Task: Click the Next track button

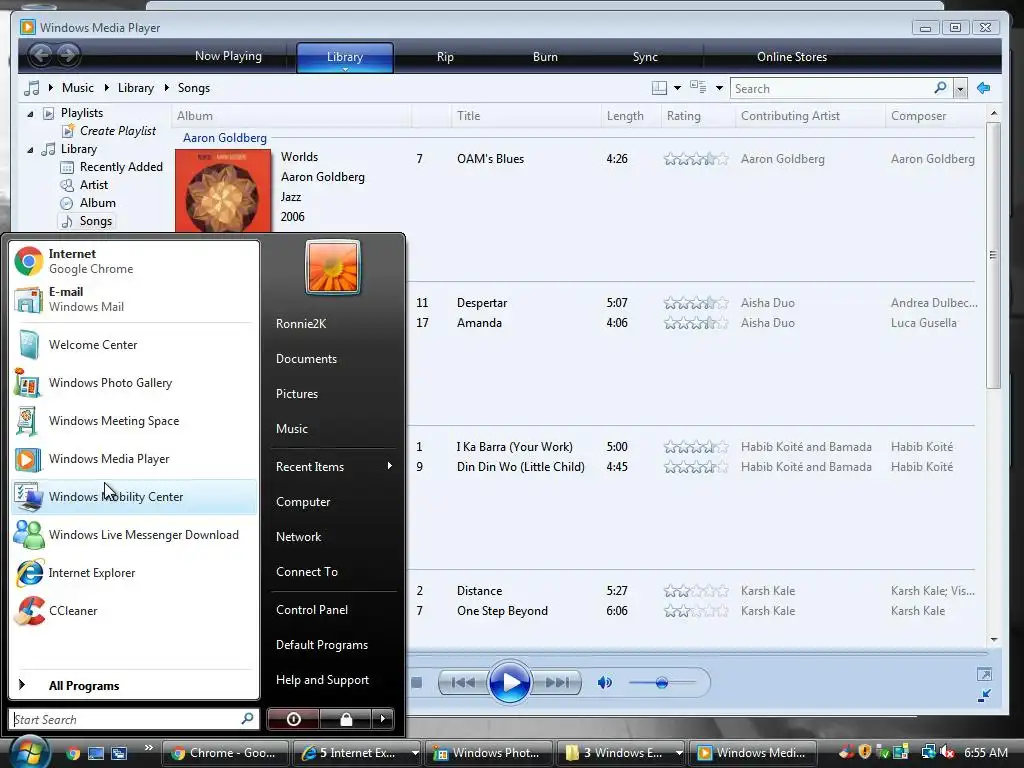Action: click(556, 683)
